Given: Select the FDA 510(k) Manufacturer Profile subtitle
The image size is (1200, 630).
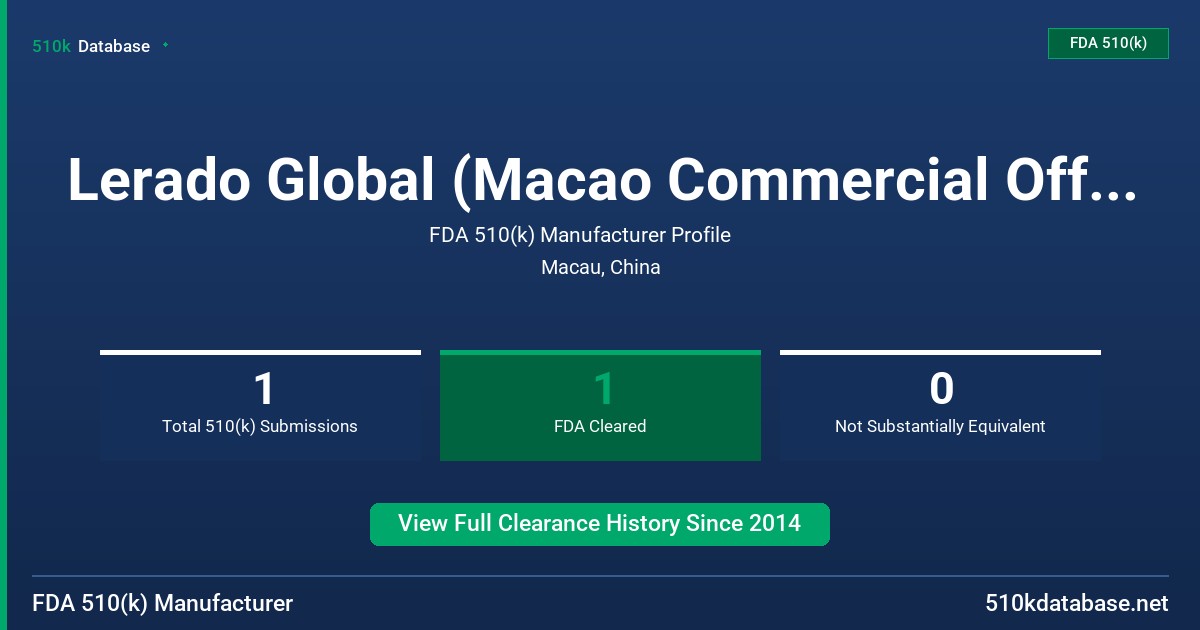Looking at the screenshot, I should point(580,235).
